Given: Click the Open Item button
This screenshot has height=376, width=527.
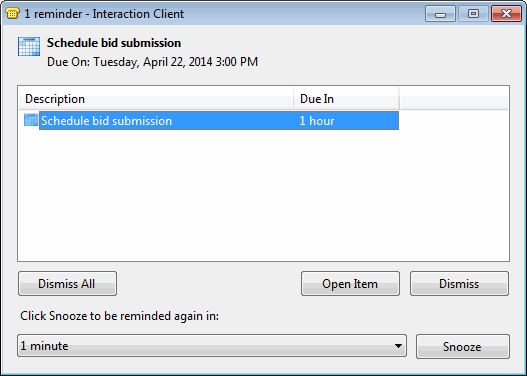Looking at the screenshot, I should coord(350,284).
